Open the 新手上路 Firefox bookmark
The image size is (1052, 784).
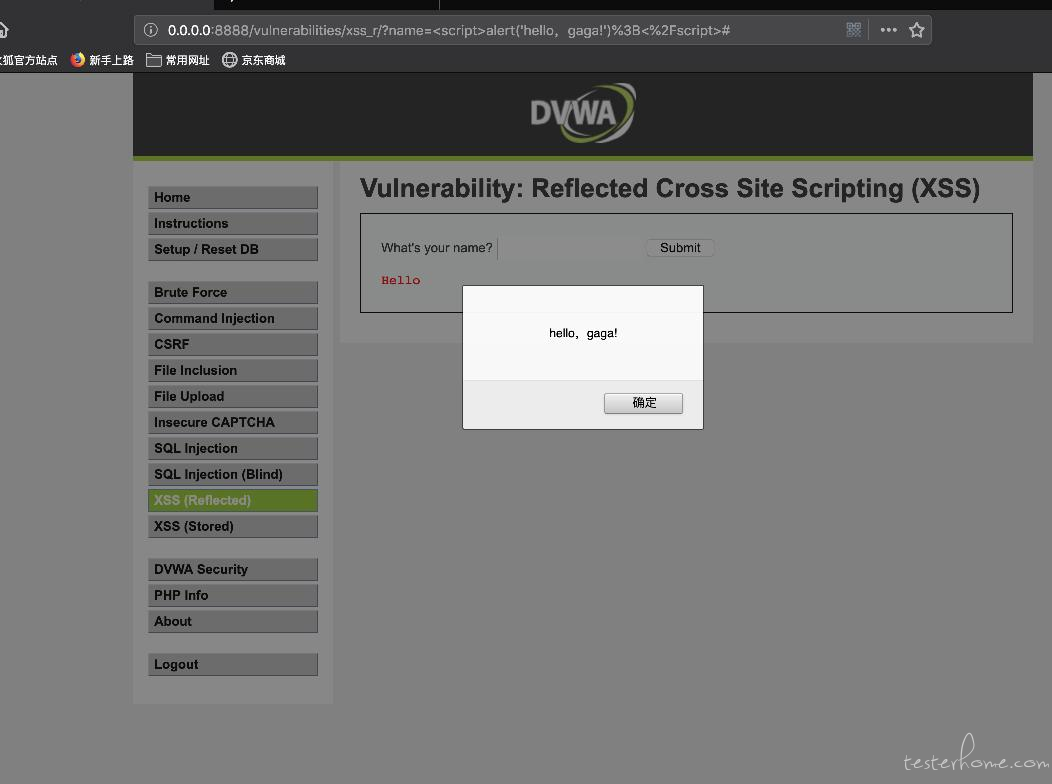tap(102, 60)
